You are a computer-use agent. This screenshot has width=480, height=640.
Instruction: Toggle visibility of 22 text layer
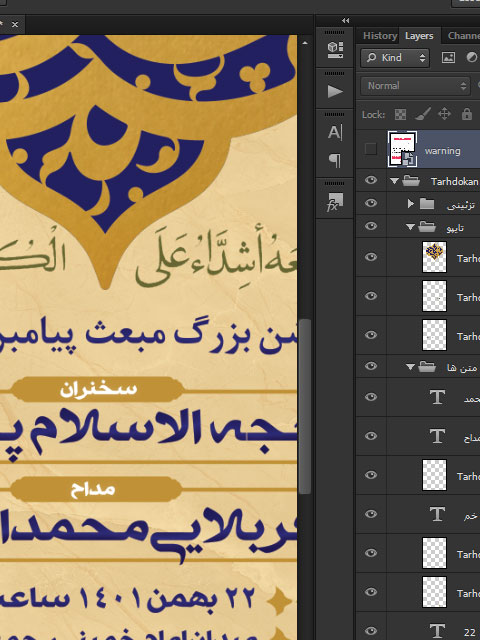click(x=371, y=631)
